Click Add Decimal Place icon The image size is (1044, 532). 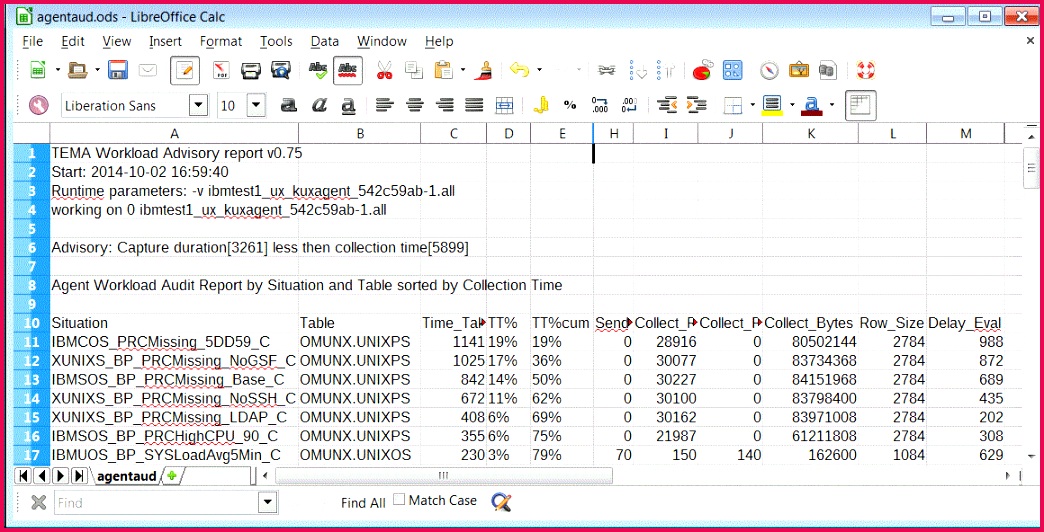coord(600,105)
